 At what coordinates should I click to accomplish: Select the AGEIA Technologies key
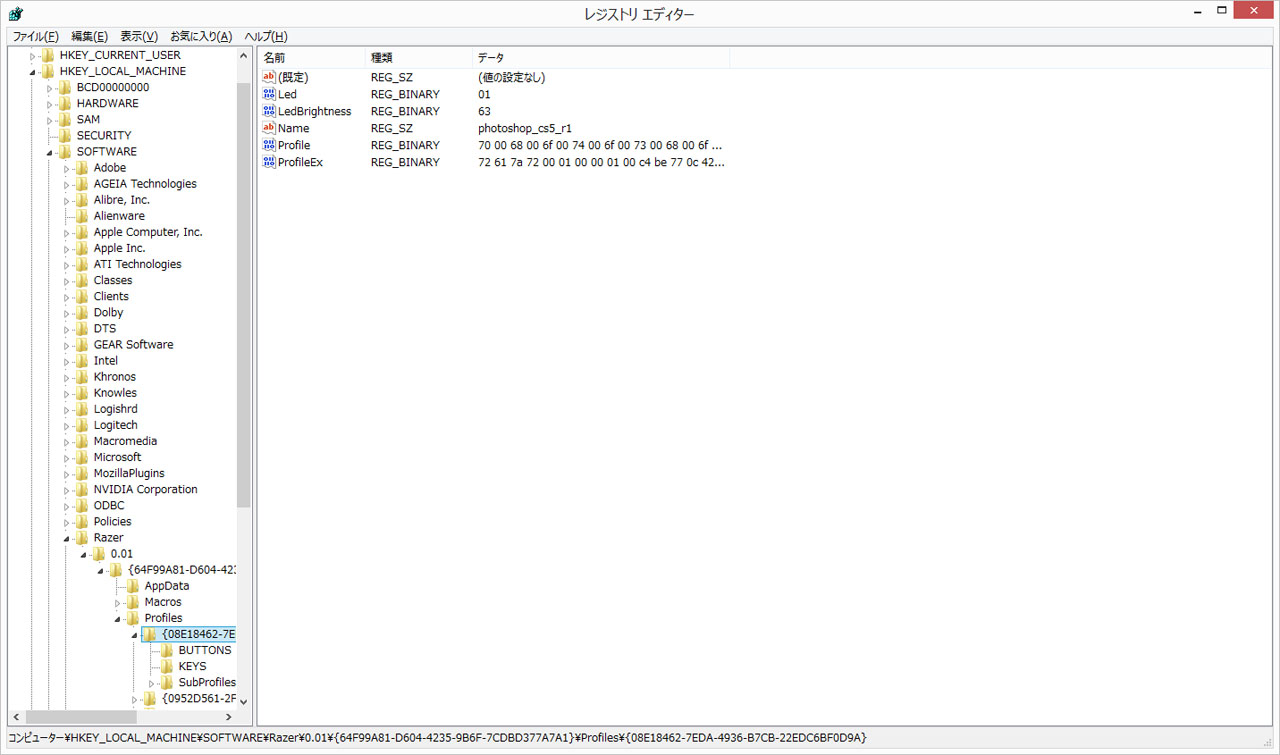point(145,184)
